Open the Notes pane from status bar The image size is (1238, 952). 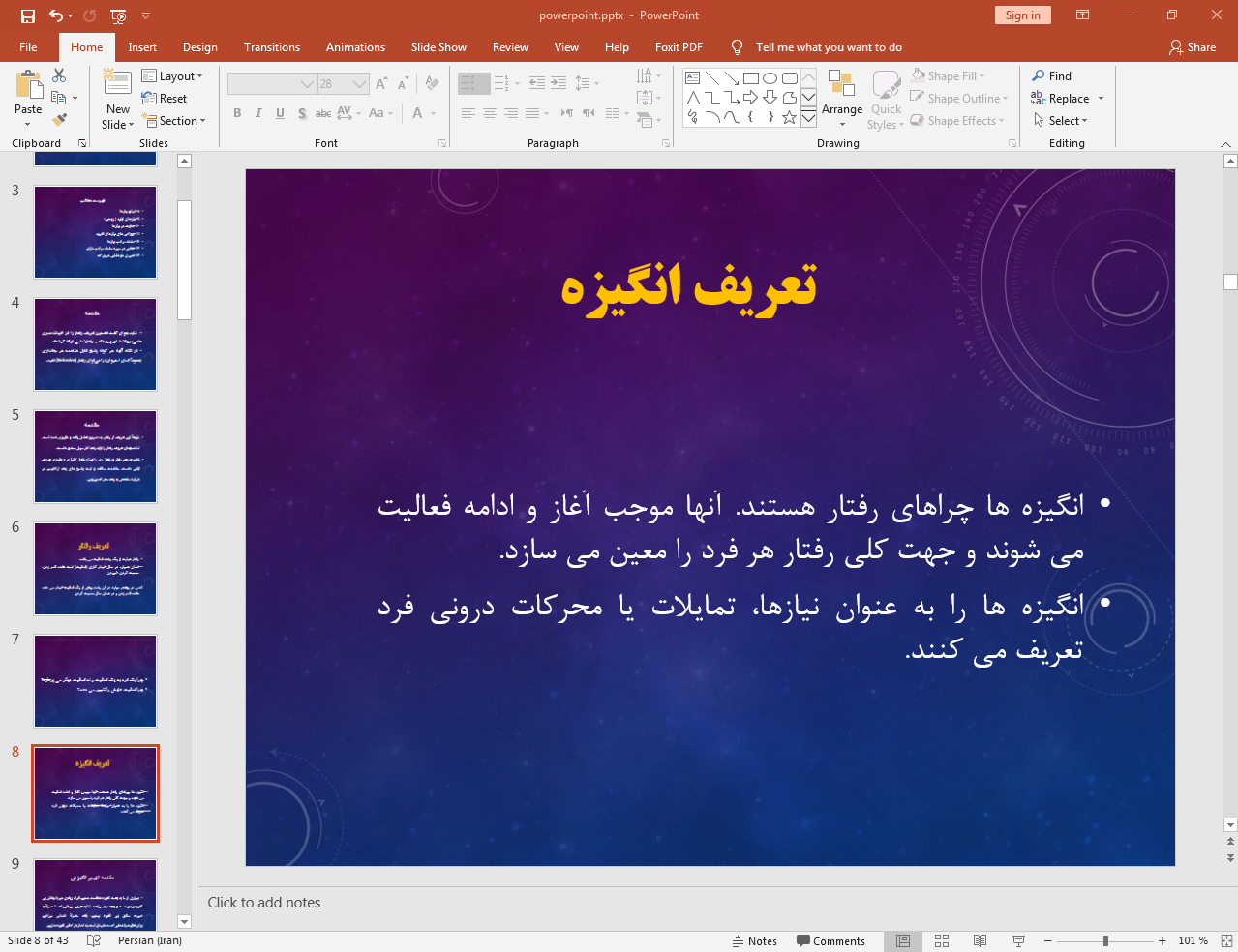(755, 941)
